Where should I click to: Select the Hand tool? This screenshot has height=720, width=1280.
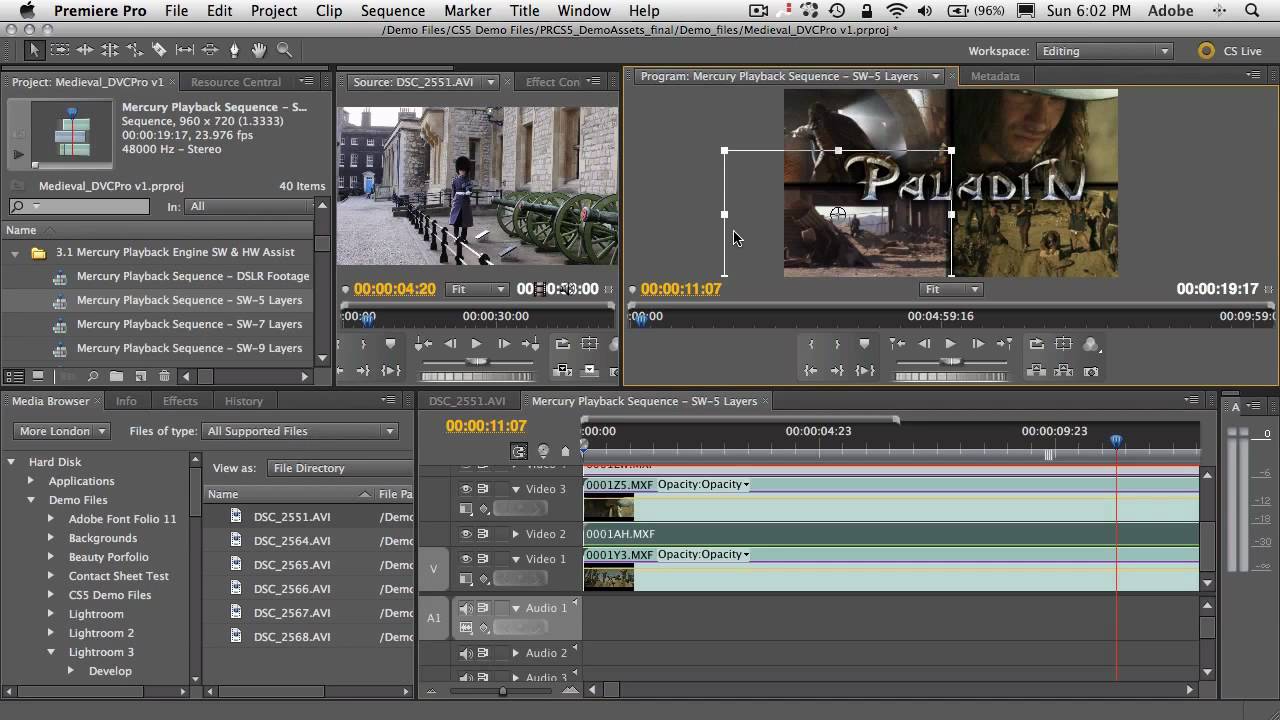point(260,50)
